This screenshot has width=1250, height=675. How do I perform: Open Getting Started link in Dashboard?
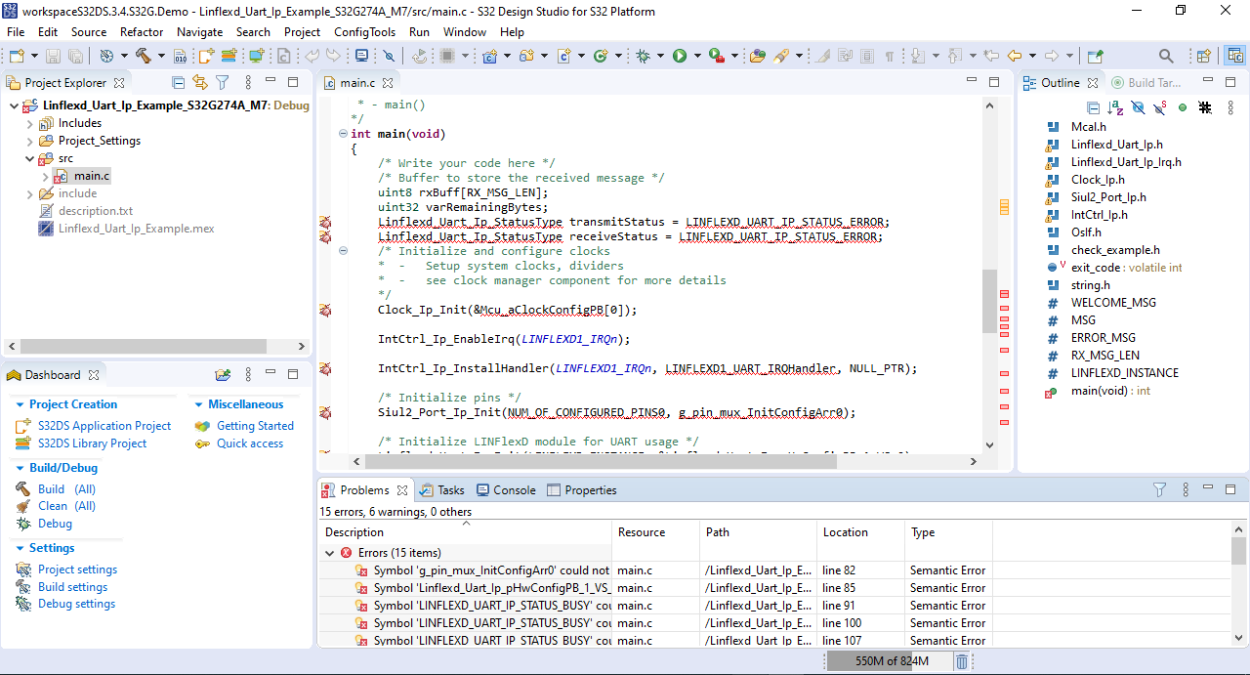pyautogui.click(x=255, y=426)
